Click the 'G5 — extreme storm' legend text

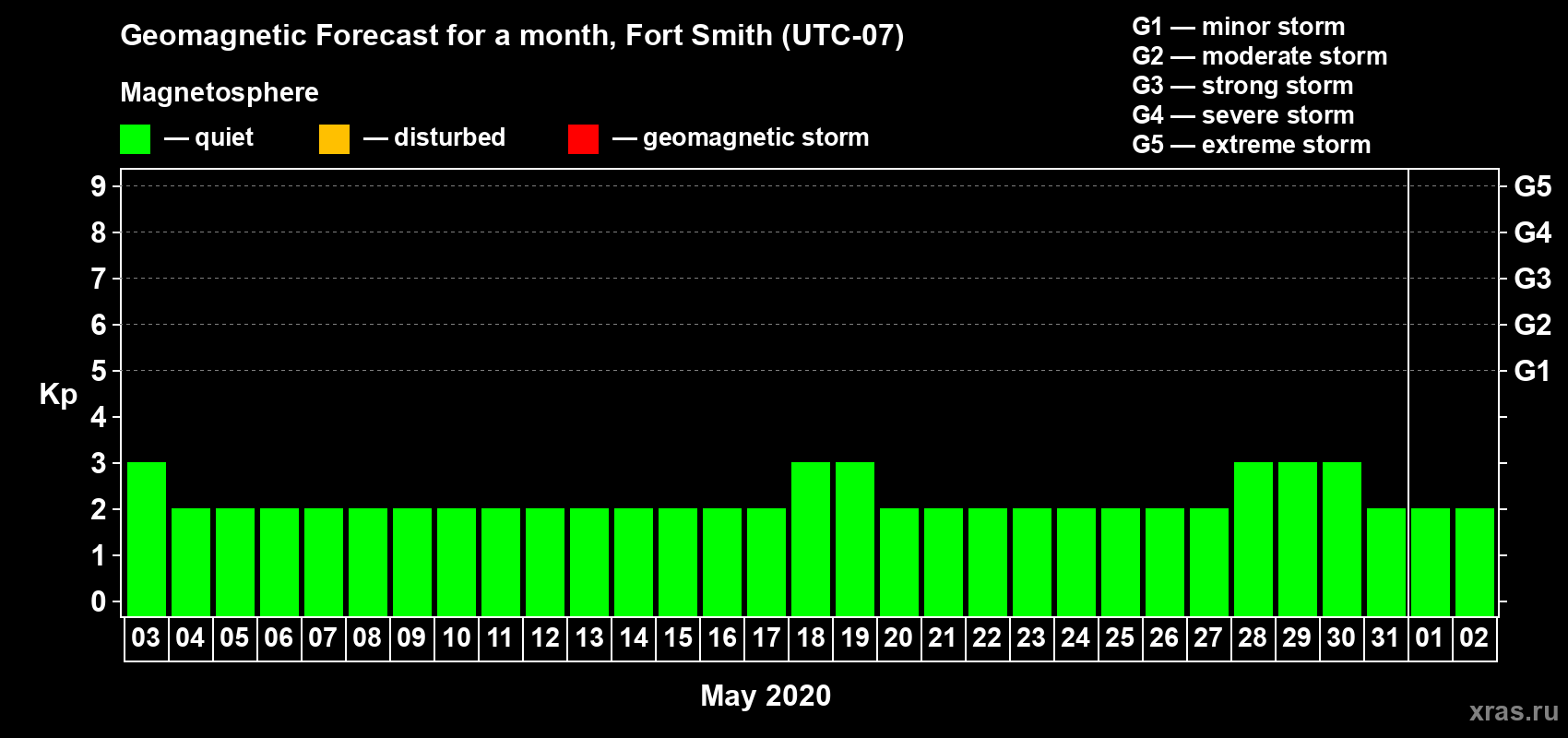click(x=1252, y=145)
